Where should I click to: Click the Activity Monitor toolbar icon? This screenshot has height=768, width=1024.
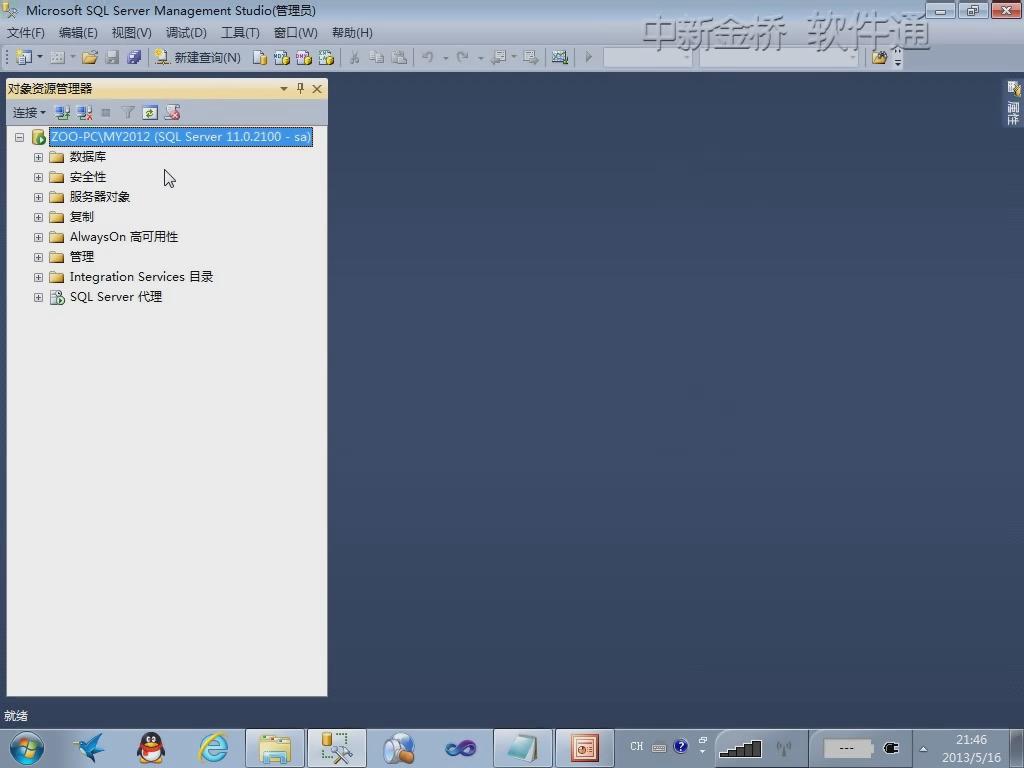click(x=560, y=57)
